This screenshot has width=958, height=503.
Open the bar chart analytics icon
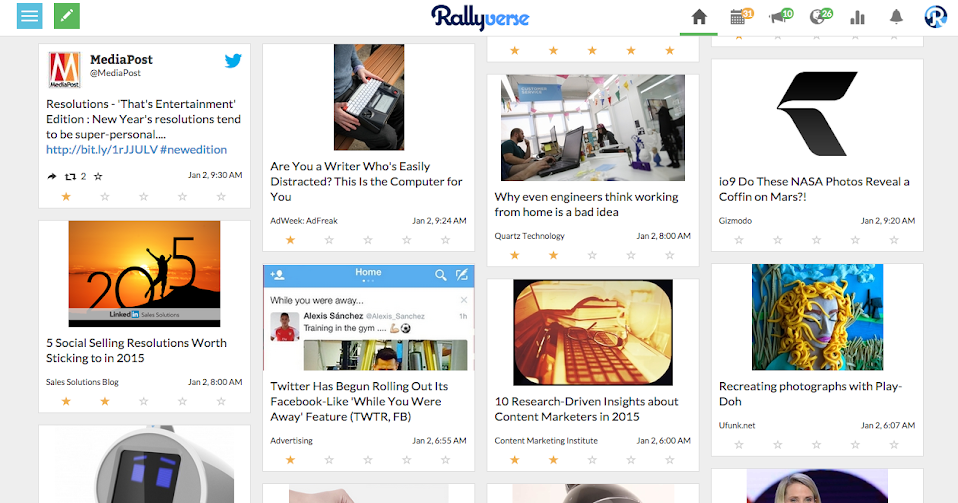[857, 17]
